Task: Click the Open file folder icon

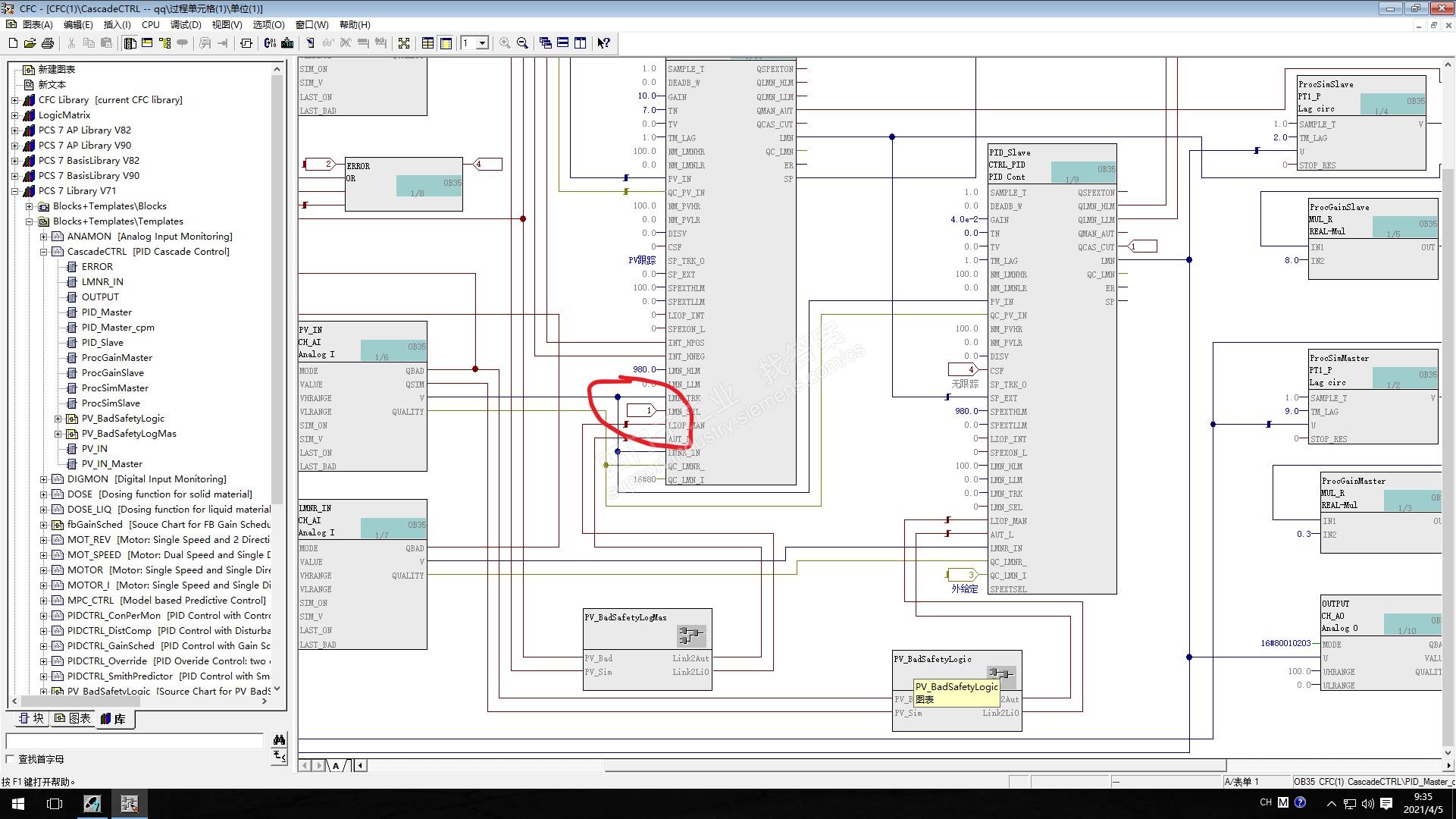Action: 30,43
